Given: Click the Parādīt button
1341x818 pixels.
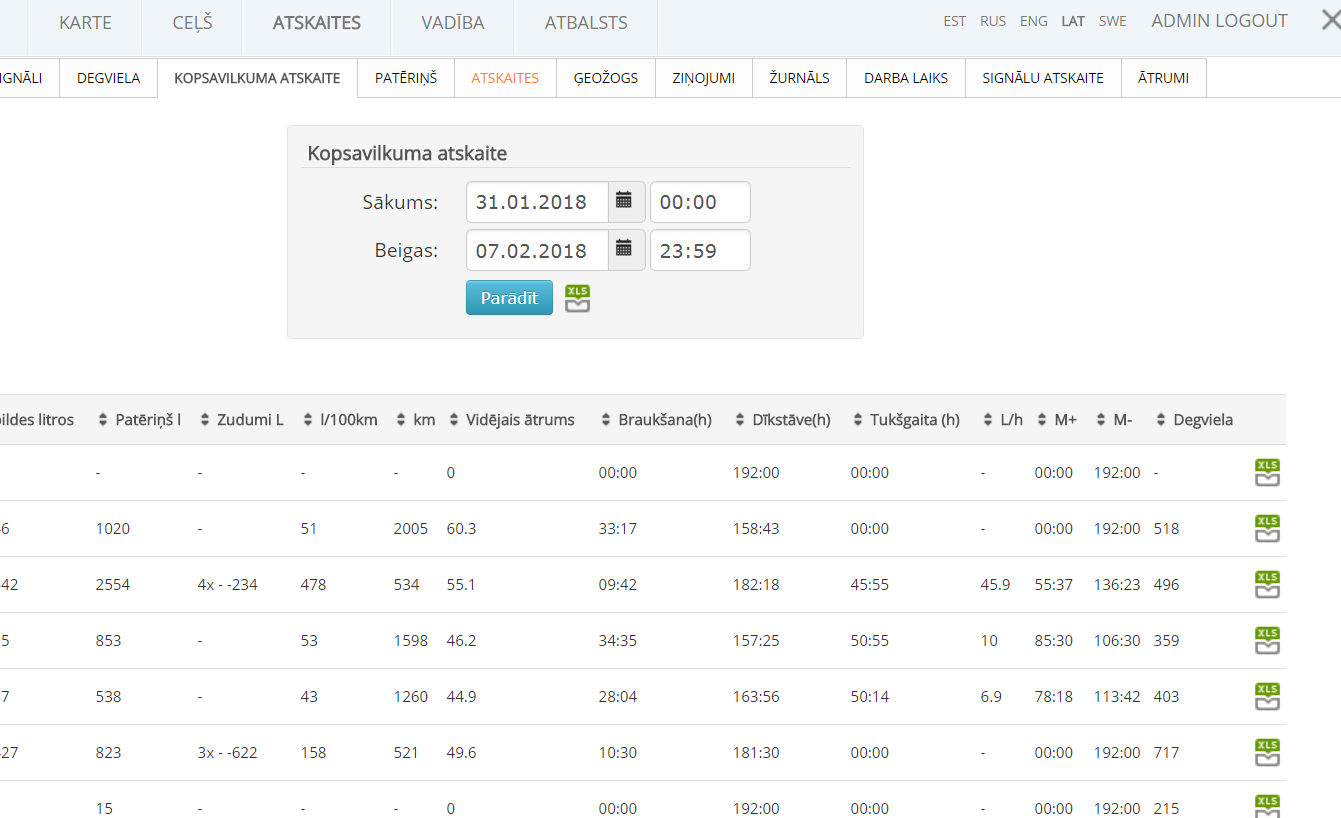Looking at the screenshot, I should 509,298.
